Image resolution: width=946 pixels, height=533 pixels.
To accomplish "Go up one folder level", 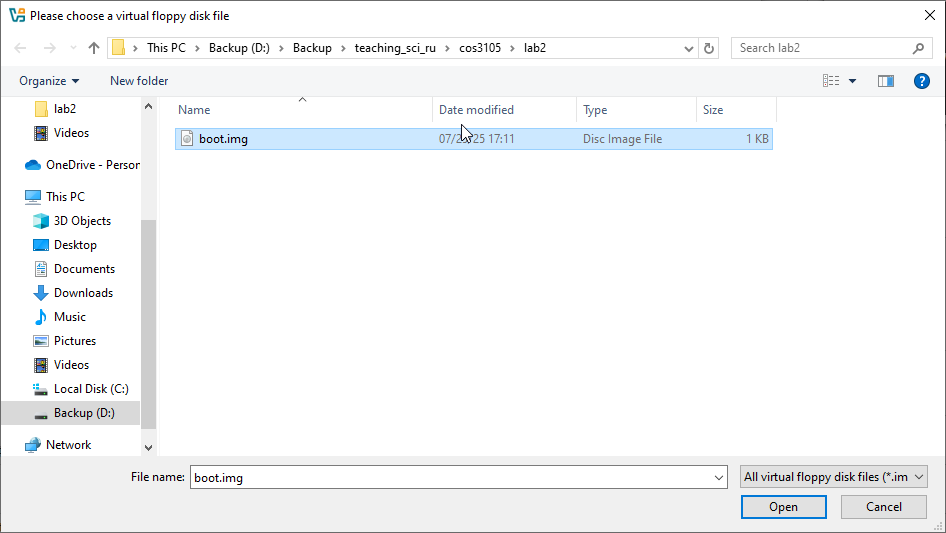I will [x=94, y=48].
